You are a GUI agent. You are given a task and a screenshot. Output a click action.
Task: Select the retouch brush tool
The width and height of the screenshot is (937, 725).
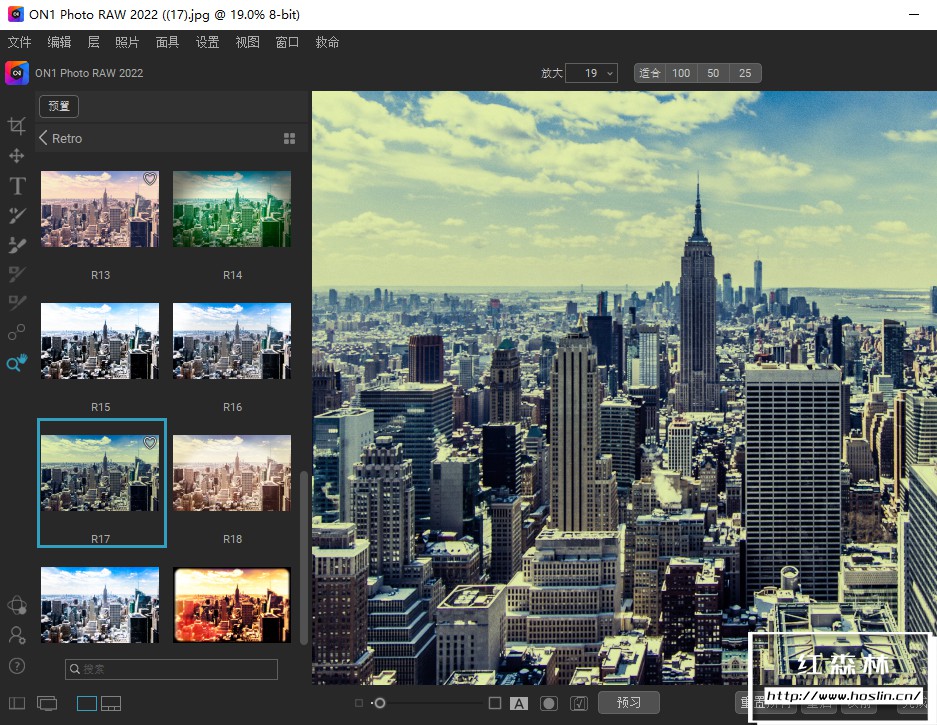17,215
